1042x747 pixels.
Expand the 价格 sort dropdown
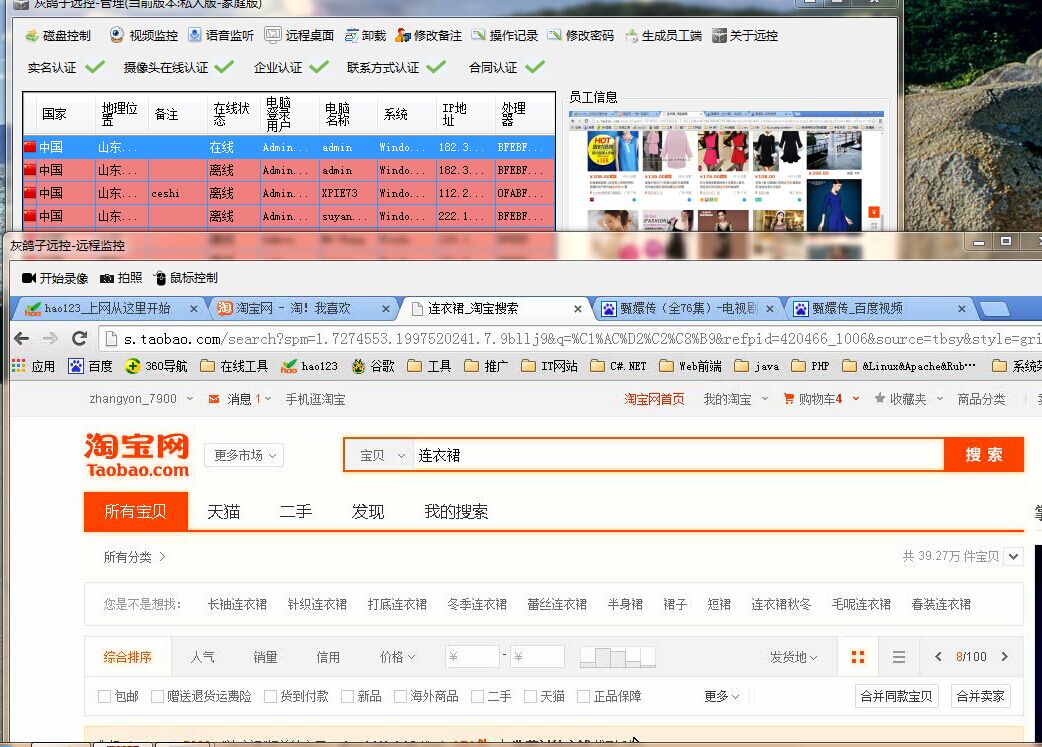397,657
